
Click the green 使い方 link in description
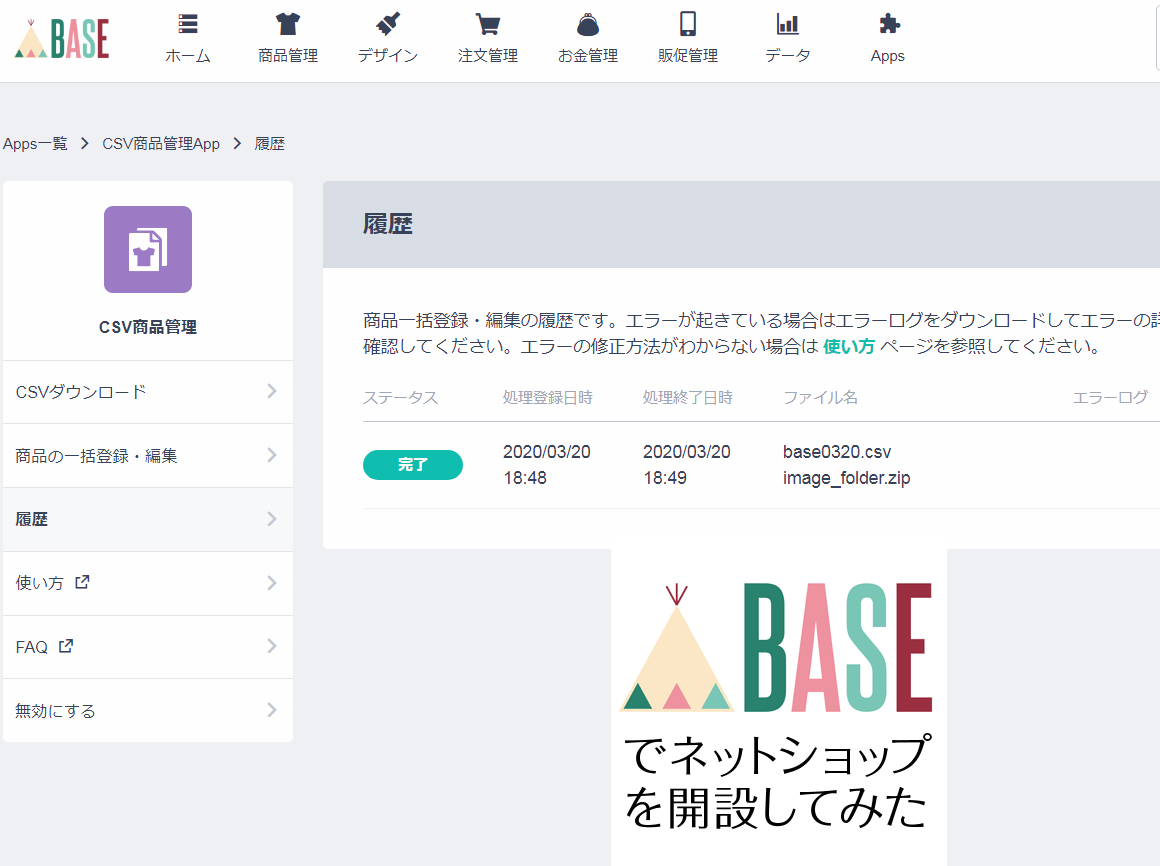coord(848,347)
